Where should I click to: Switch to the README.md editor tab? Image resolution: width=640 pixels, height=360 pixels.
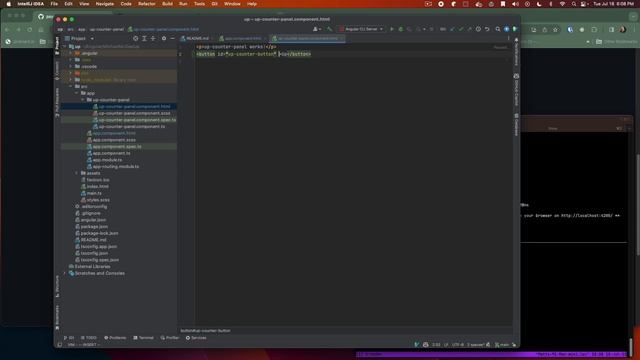tap(197, 38)
